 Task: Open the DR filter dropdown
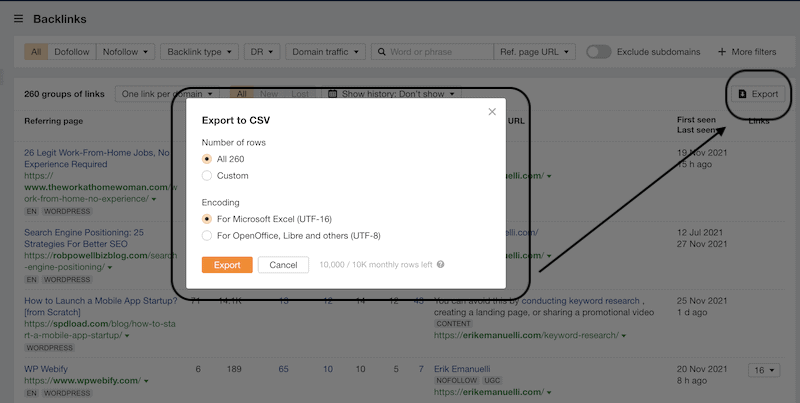click(262, 52)
